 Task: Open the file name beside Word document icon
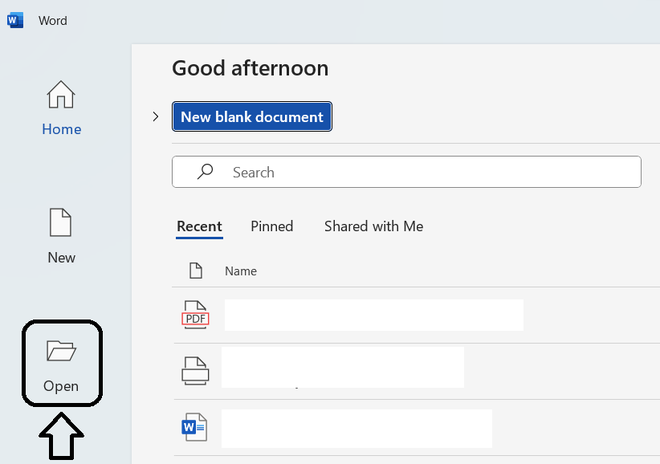(x=356, y=428)
